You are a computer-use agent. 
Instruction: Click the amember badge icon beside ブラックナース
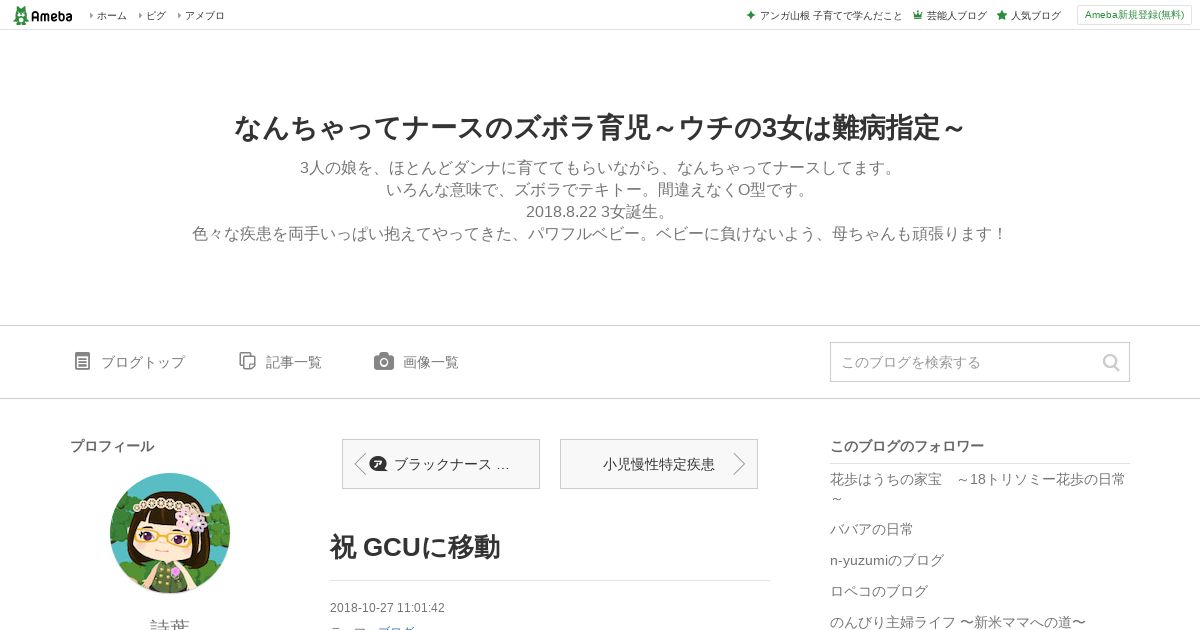[x=378, y=464]
